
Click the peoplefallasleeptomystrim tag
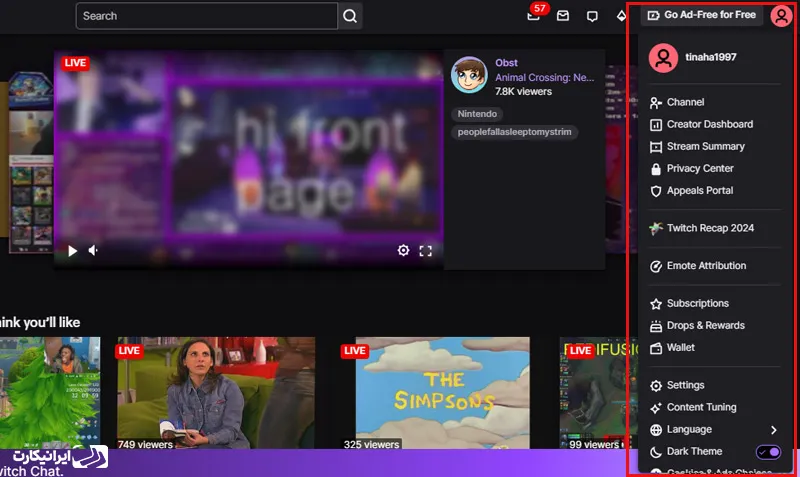pyautogui.click(x=514, y=132)
